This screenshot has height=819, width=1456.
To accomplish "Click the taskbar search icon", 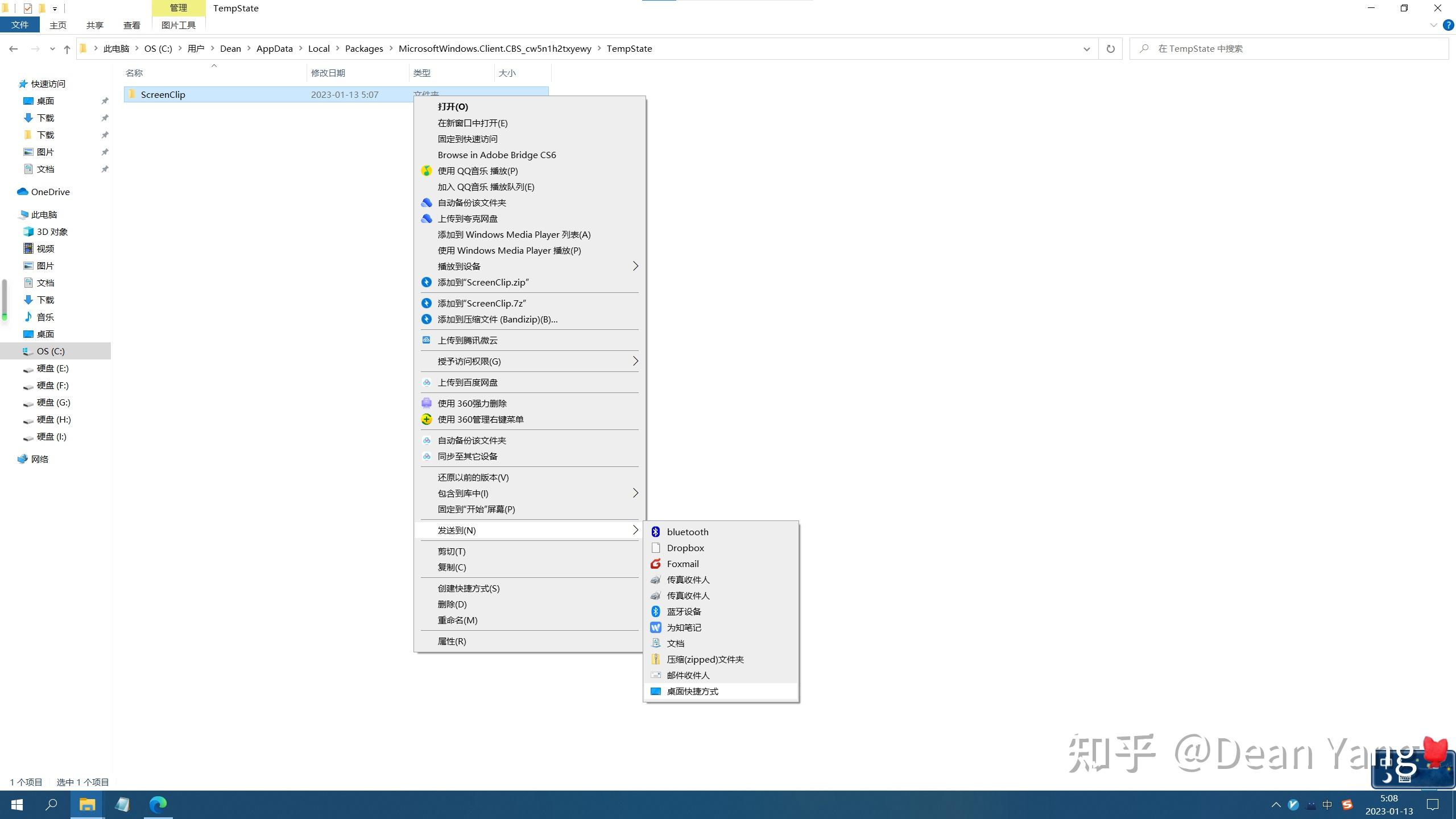I will (x=52, y=805).
